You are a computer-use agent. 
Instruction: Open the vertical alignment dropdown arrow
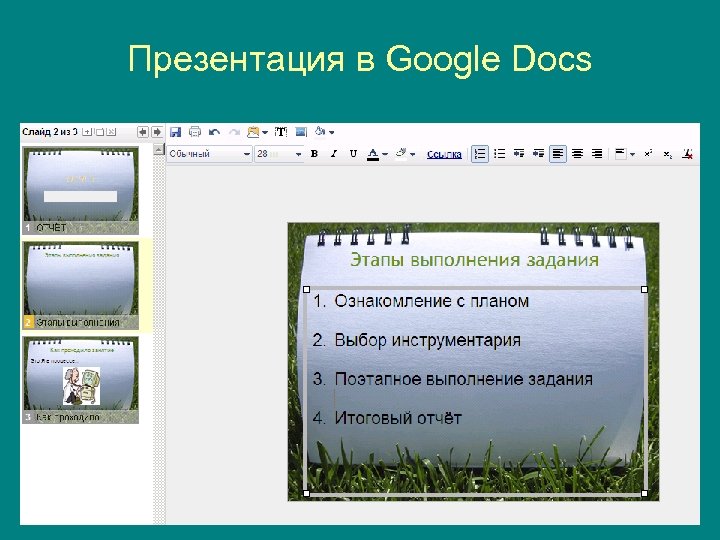click(x=633, y=155)
